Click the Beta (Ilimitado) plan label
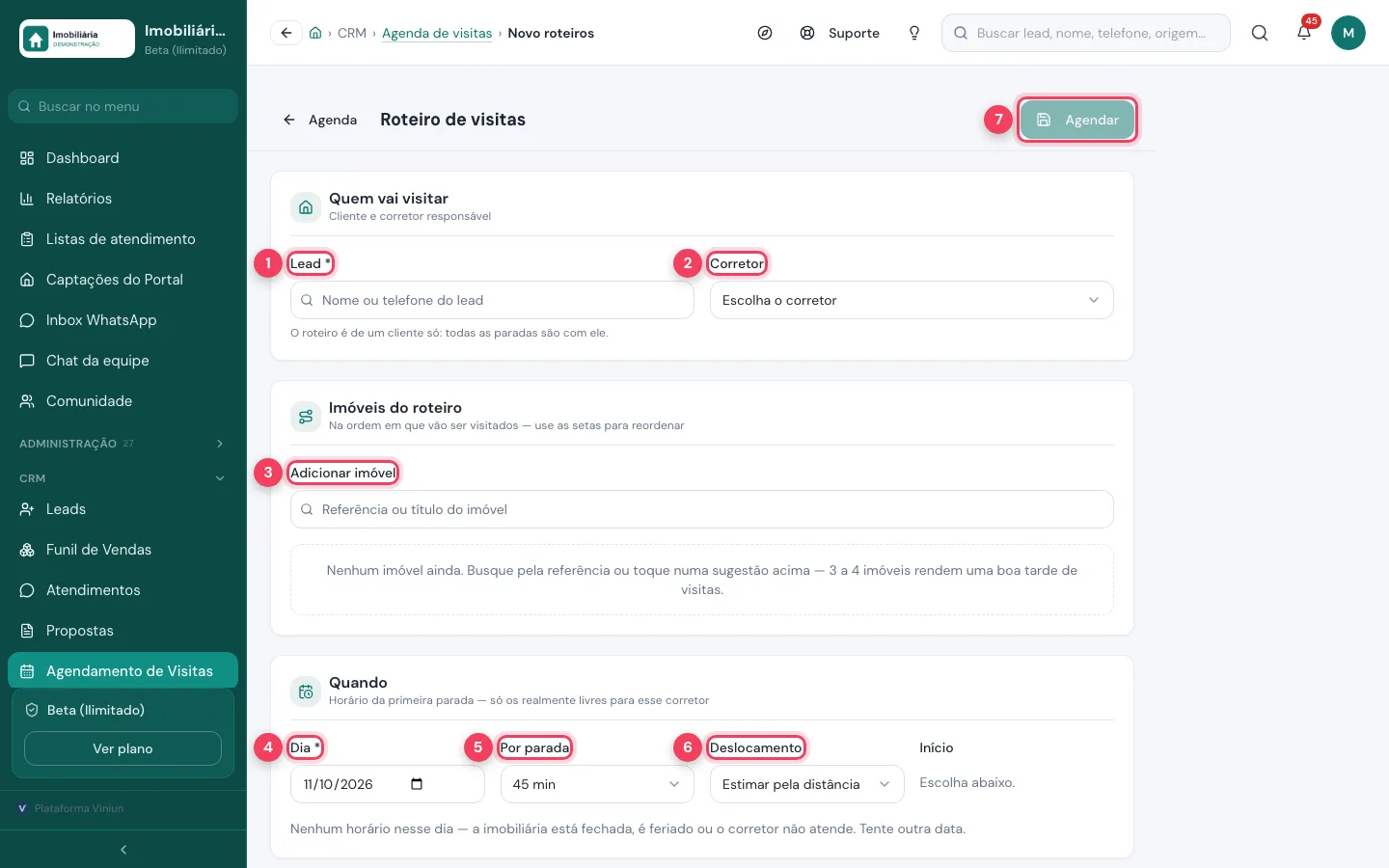Screen dimensions: 1389x868 (95, 710)
